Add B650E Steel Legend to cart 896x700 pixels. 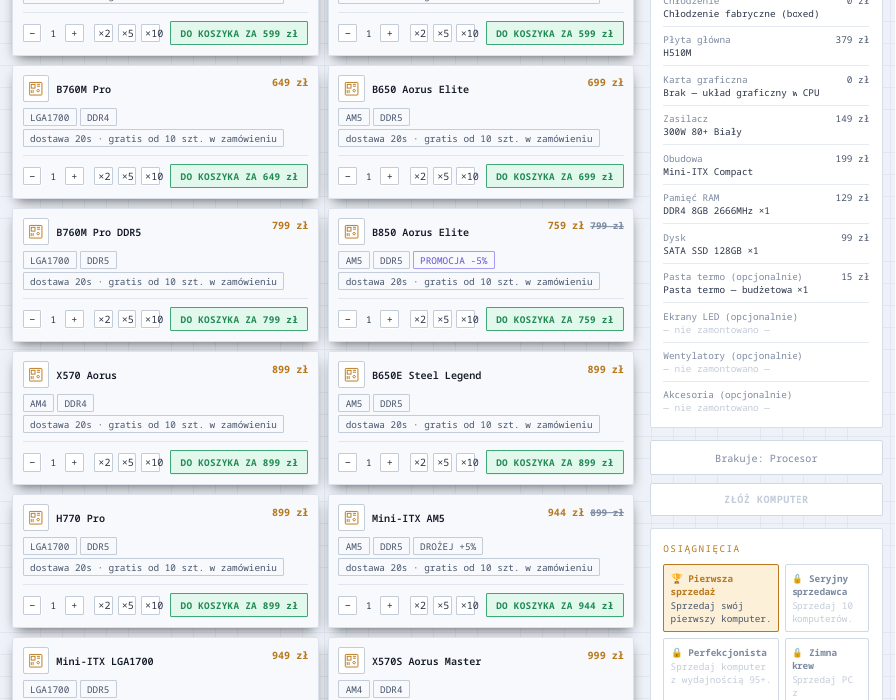point(554,462)
